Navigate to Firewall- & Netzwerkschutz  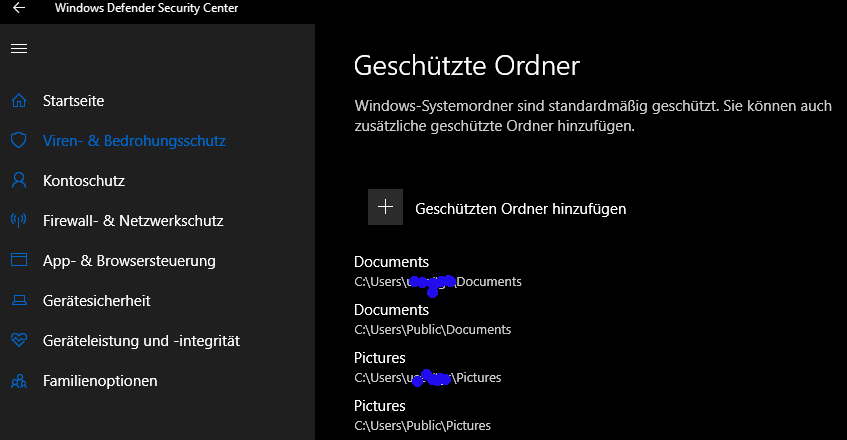tap(132, 221)
